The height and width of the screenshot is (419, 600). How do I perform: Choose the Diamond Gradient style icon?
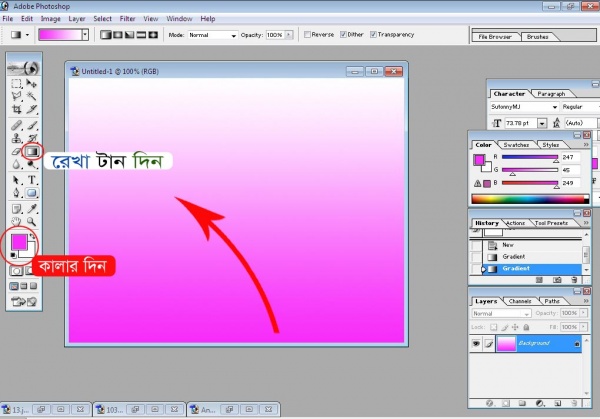tap(153, 35)
